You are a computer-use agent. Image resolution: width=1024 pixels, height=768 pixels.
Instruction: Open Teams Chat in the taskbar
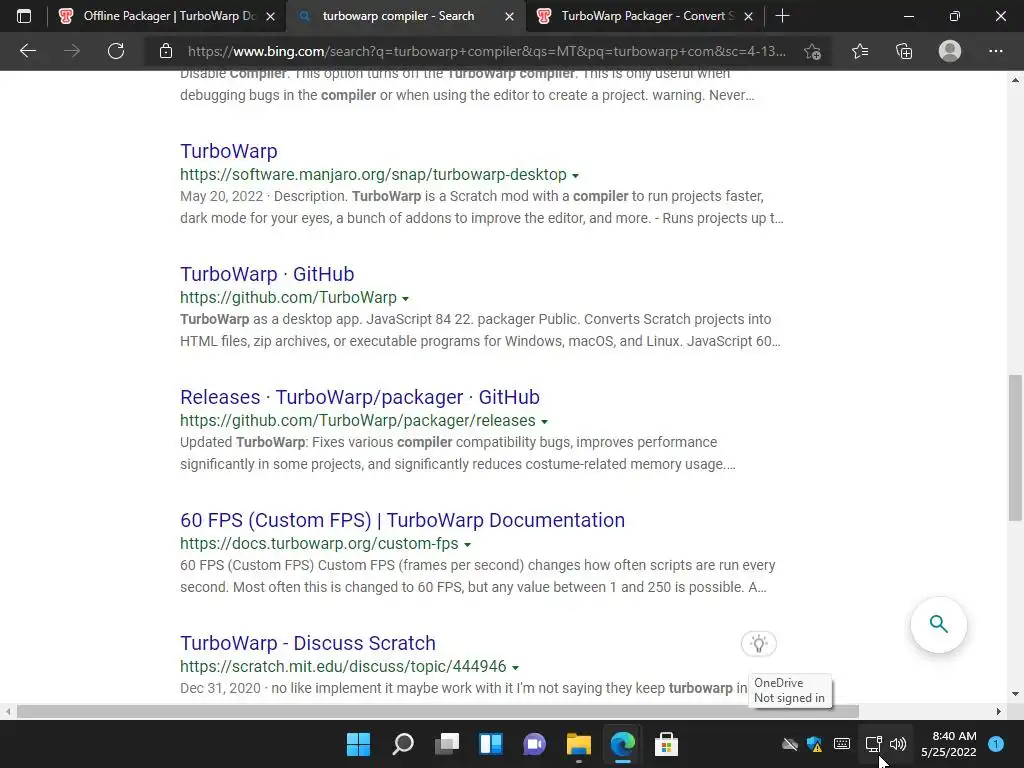click(x=534, y=744)
